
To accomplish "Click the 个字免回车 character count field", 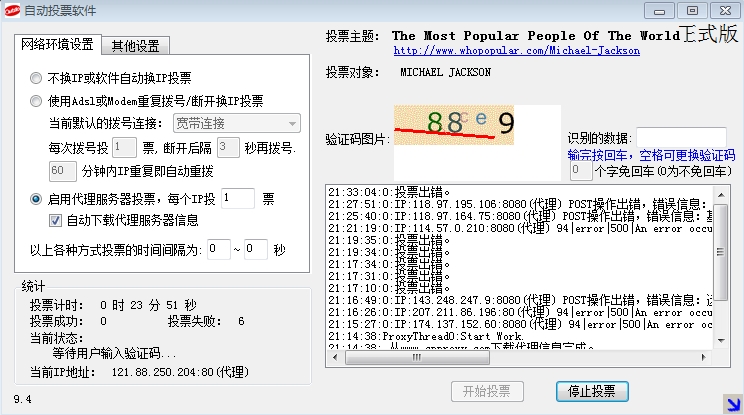I will [581, 171].
